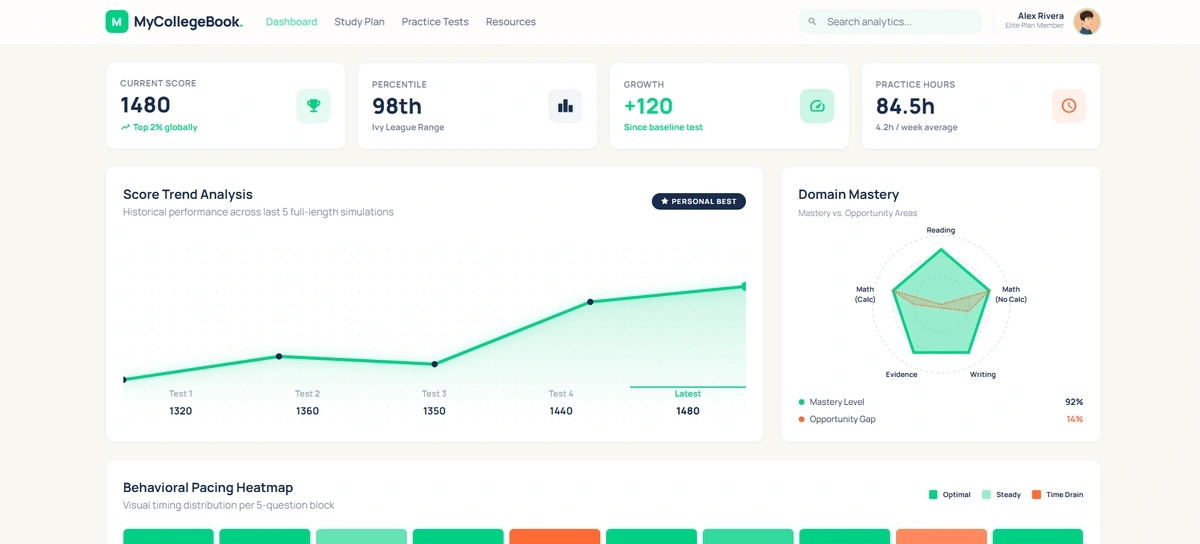Viewport: 1200px width, 544px height.
Task: Click the trophy icon in Current Score card
Action: click(x=313, y=106)
